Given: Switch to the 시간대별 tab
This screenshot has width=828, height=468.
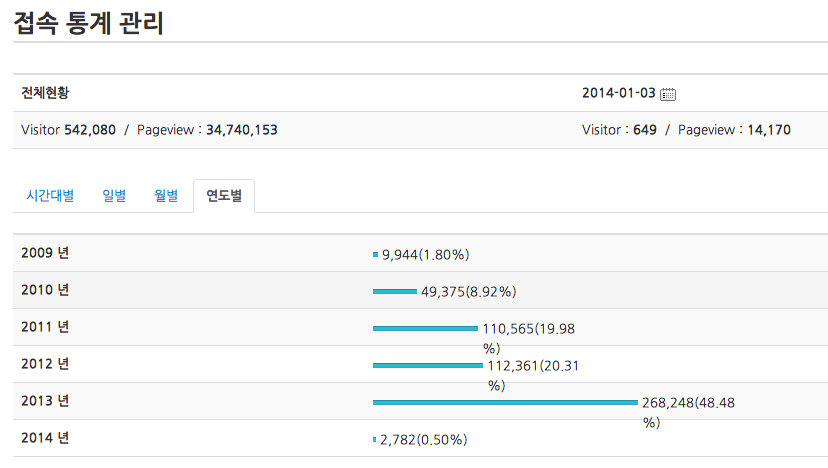Looking at the screenshot, I should click(x=50, y=196).
